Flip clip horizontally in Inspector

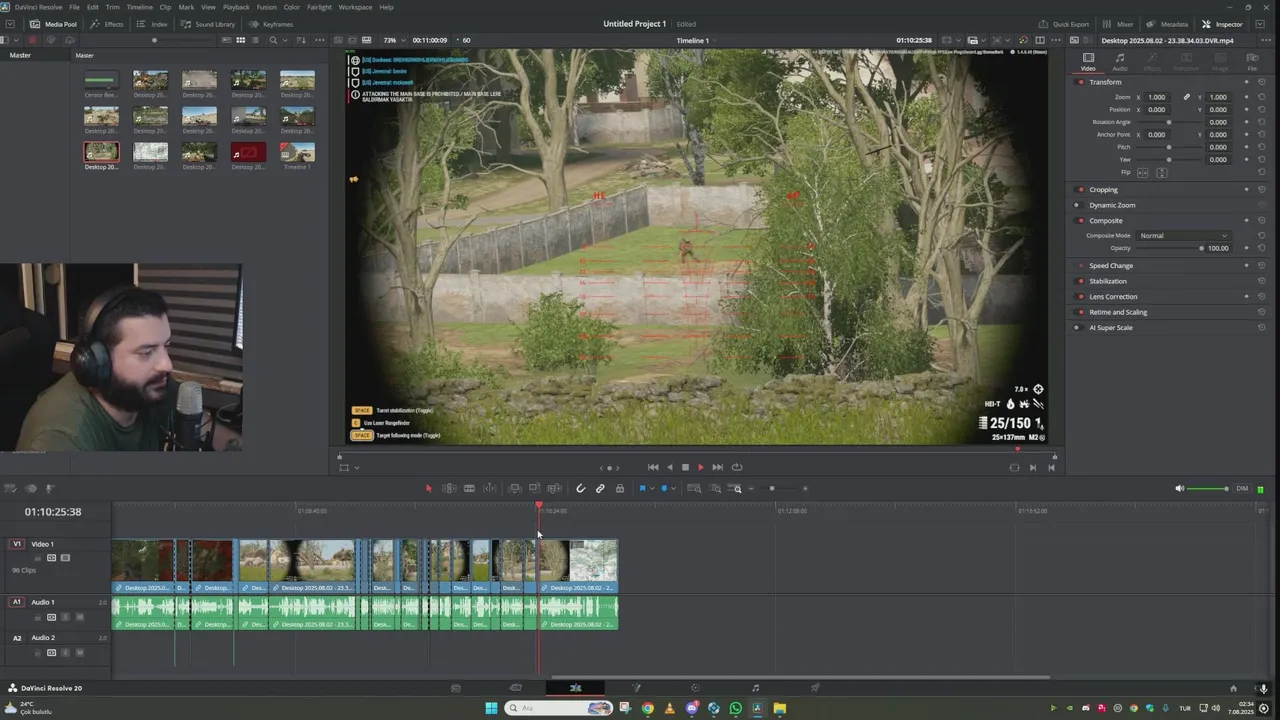(1142, 173)
